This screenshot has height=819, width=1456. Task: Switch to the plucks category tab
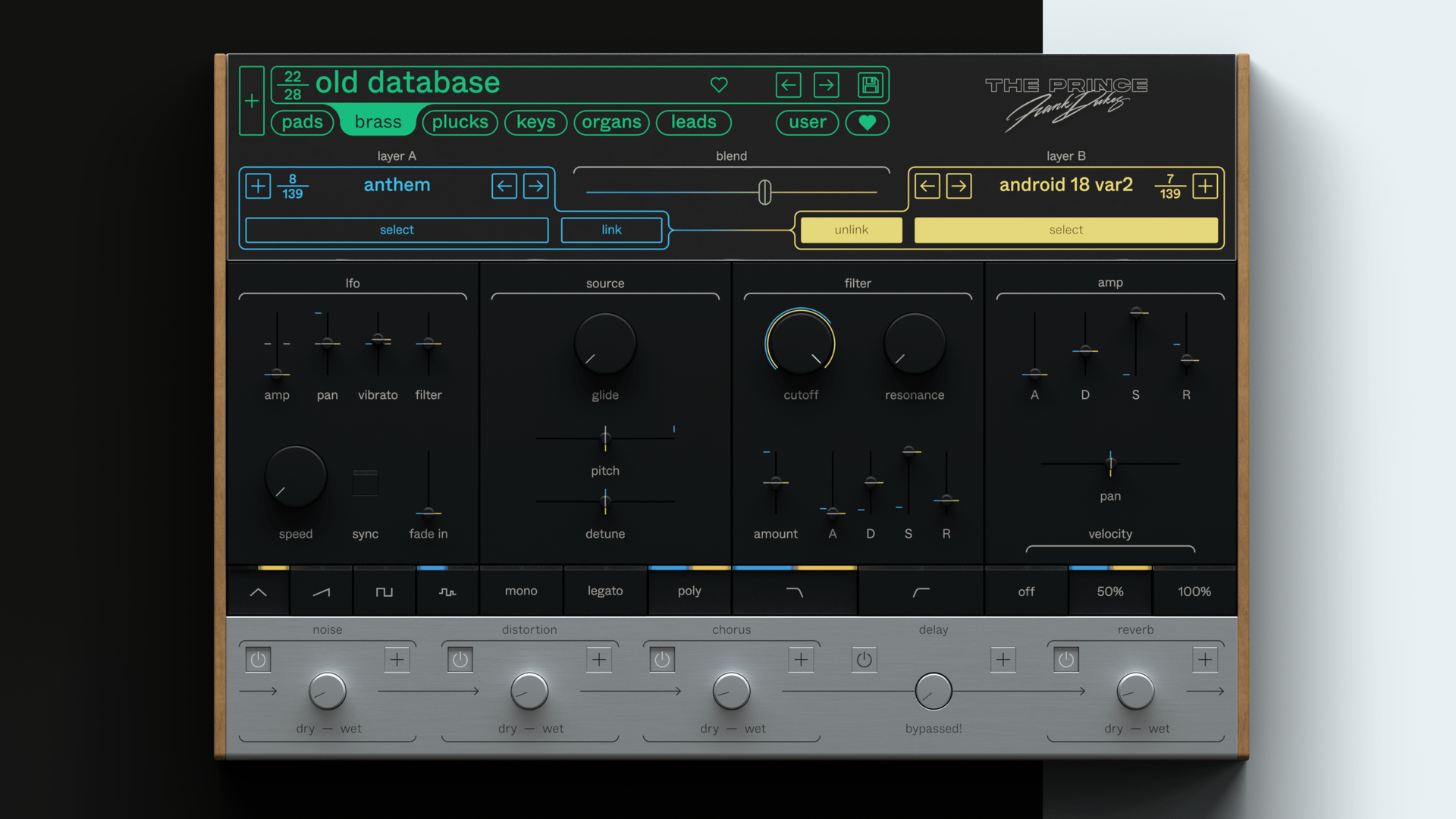(x=460, y=122)
